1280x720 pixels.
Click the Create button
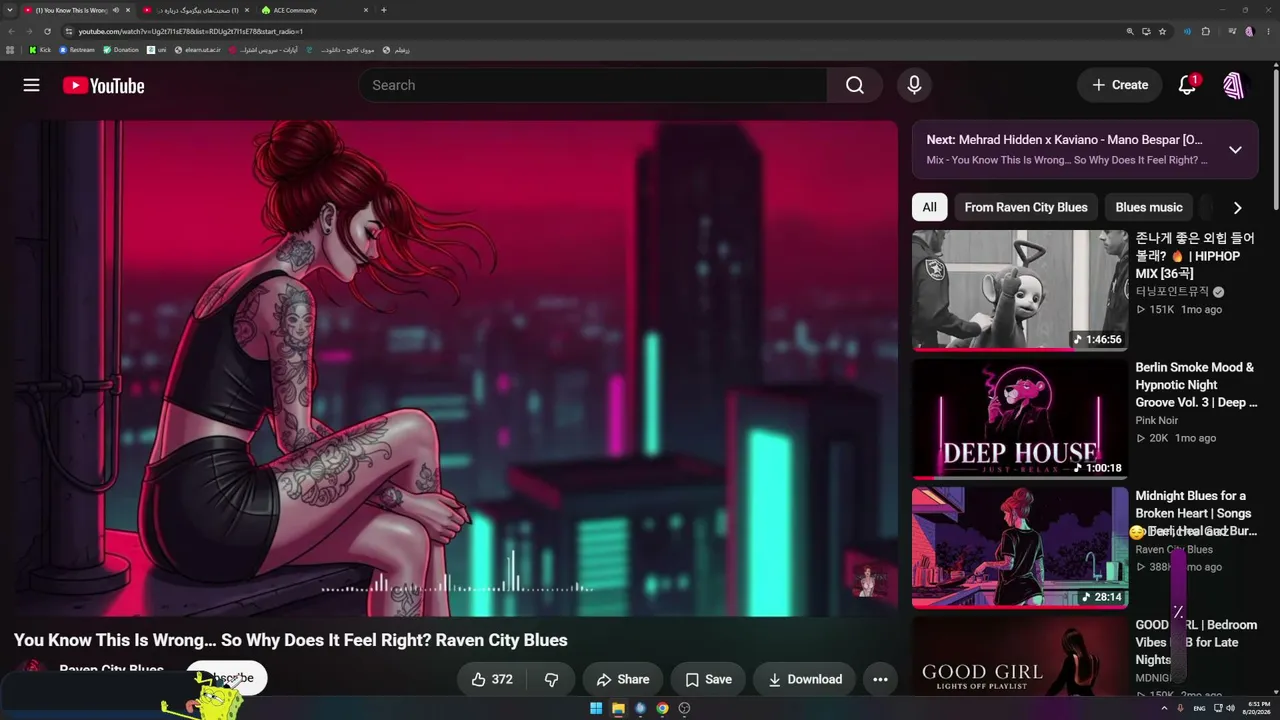1120,85
